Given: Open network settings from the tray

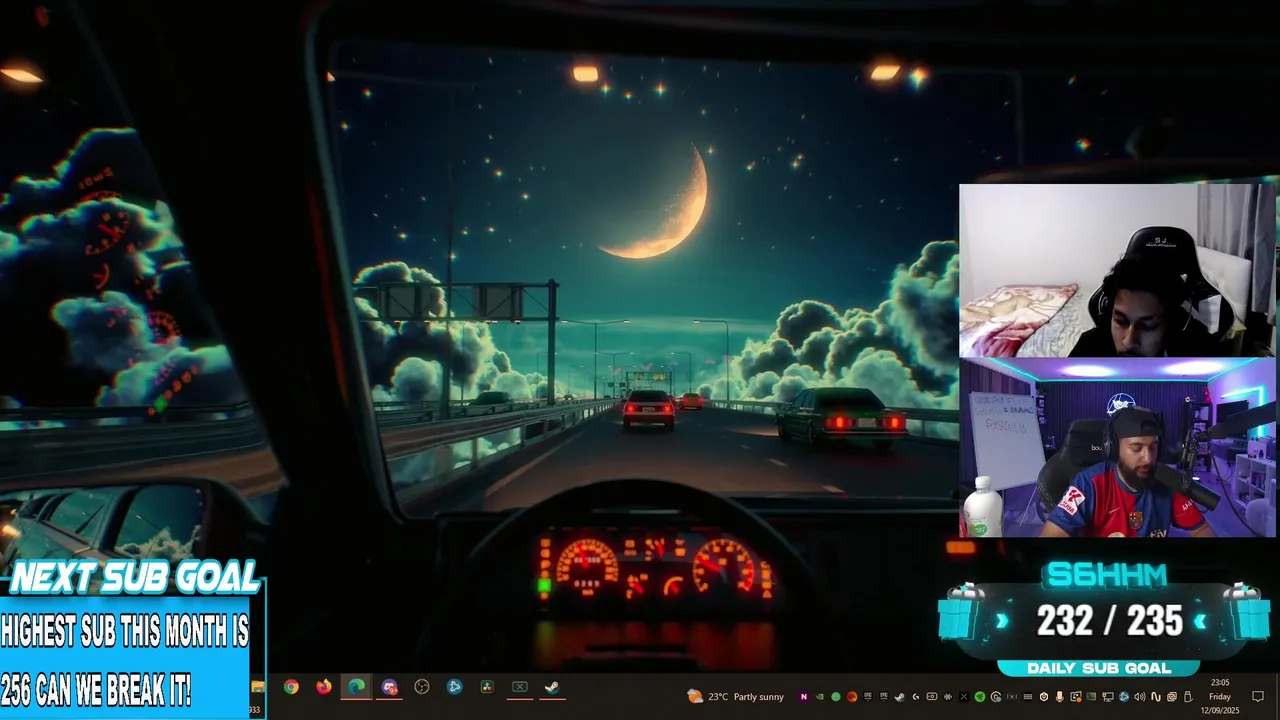Looking at the screenshot, I should pyautogui.click(x=1108, y=697).
